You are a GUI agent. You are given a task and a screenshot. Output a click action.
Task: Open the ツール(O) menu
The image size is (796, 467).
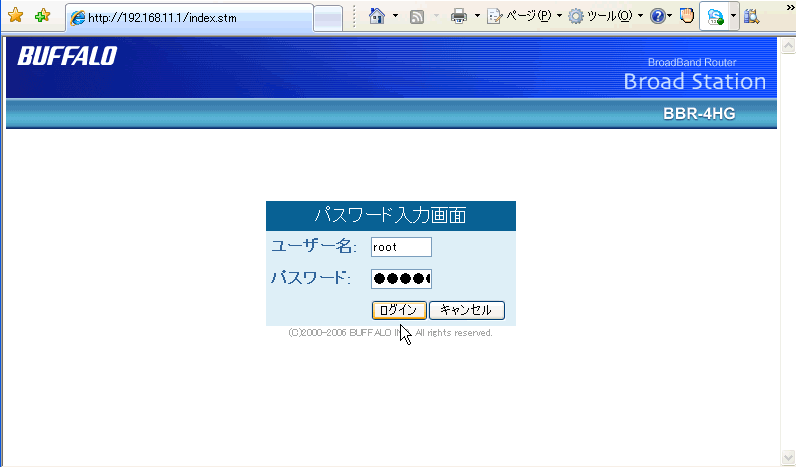click(606, 16)
